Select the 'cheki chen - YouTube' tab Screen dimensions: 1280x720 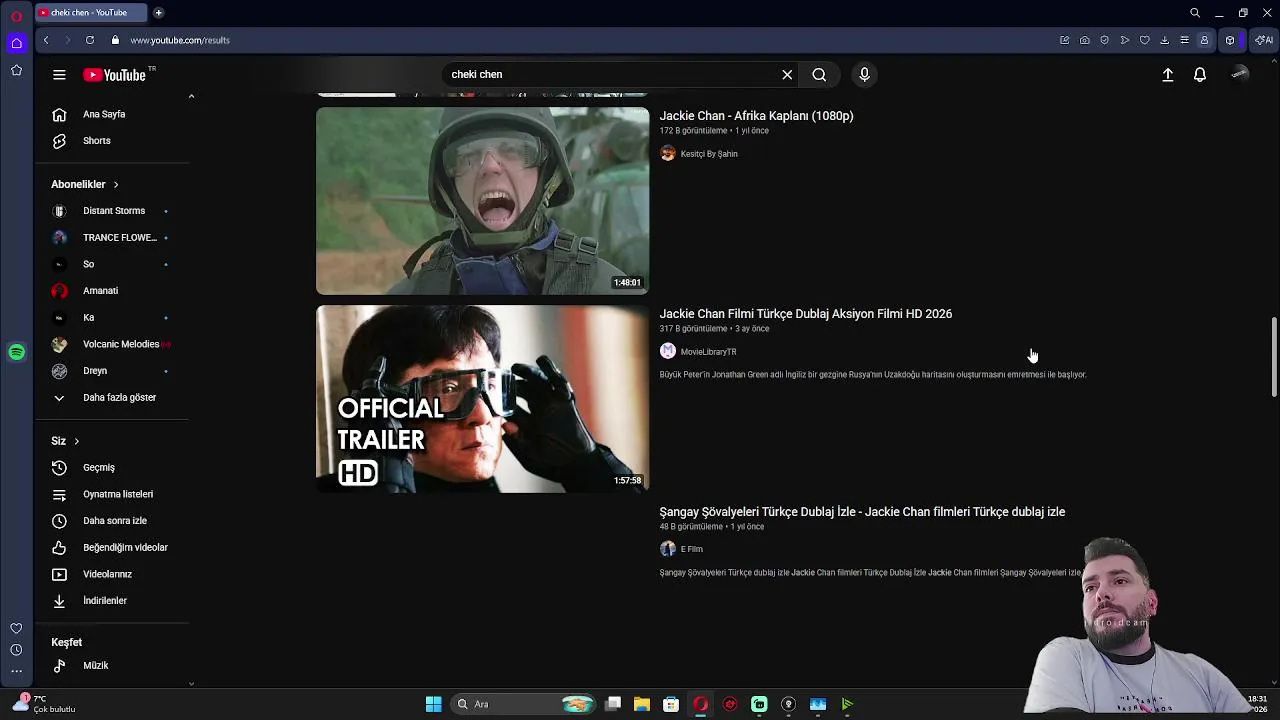[90, 13]
